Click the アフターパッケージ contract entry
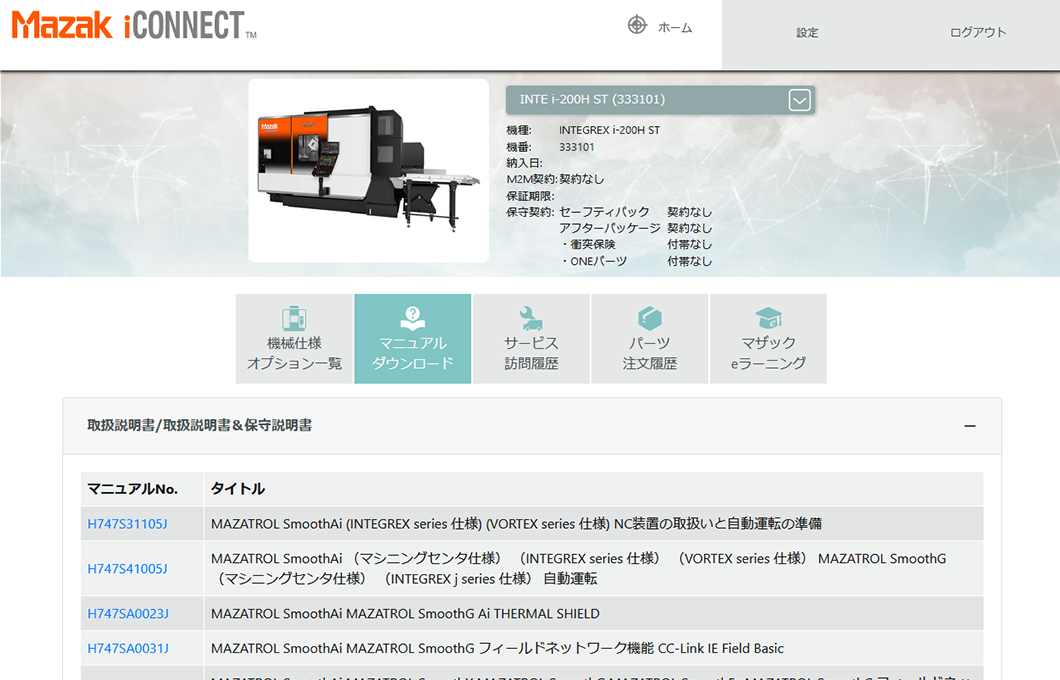 (610, 228)
